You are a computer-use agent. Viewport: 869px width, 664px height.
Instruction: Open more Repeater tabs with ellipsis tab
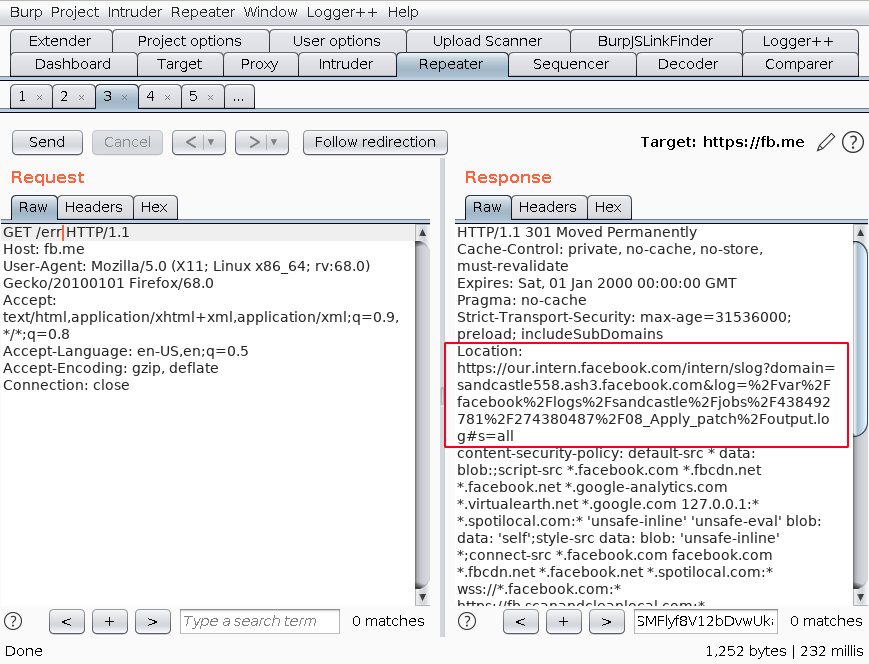click(239, 97)
